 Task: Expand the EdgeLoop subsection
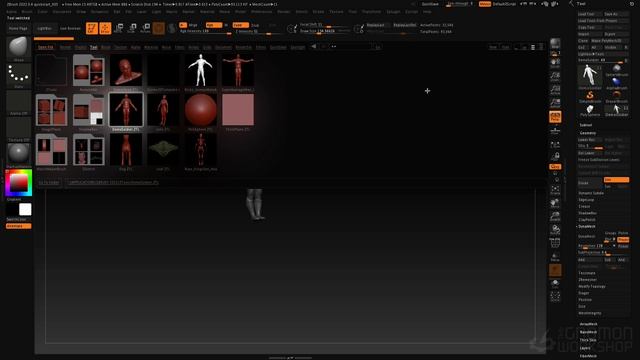tap(586, 200)
